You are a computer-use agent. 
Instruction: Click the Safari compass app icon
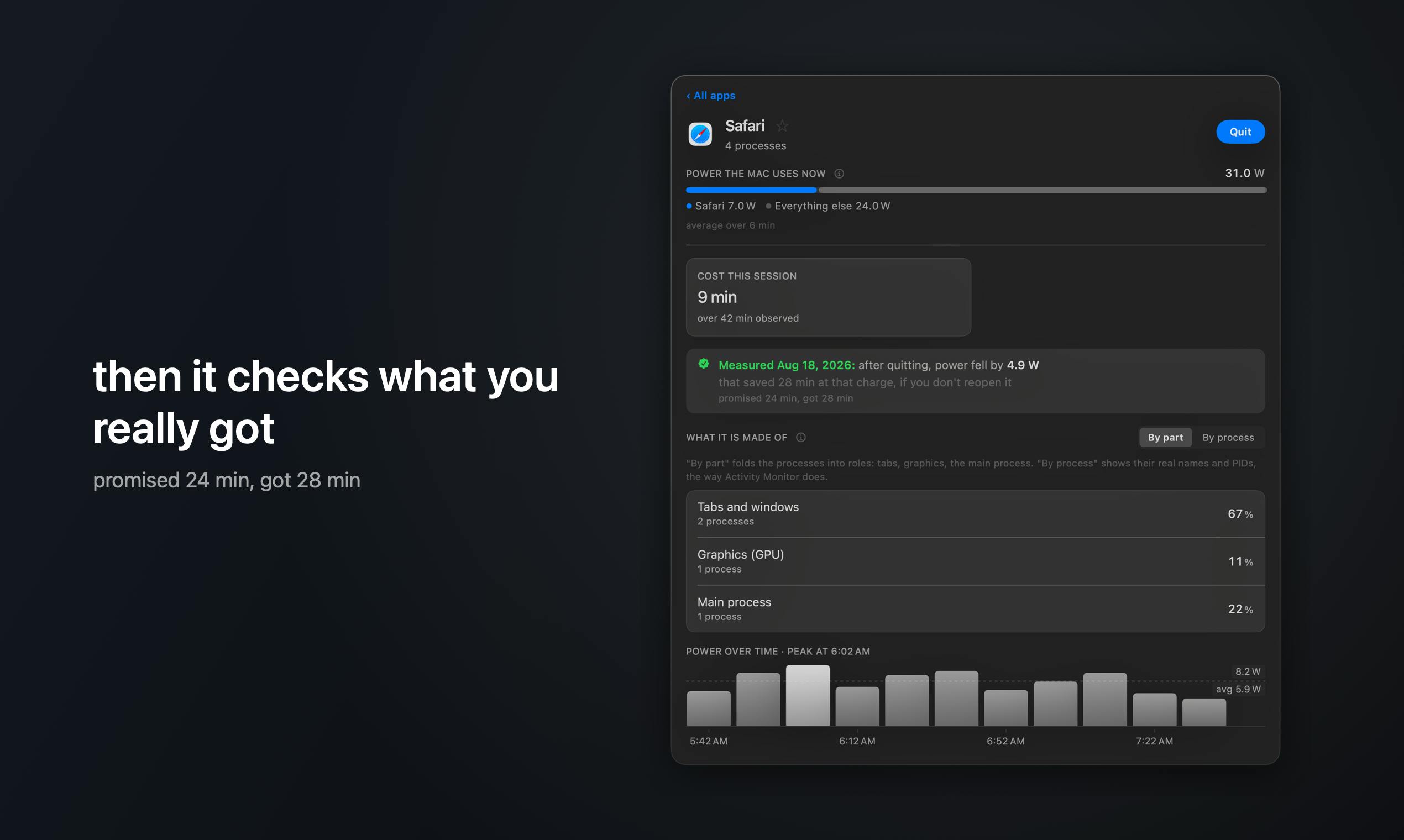[x=700, y=134]
